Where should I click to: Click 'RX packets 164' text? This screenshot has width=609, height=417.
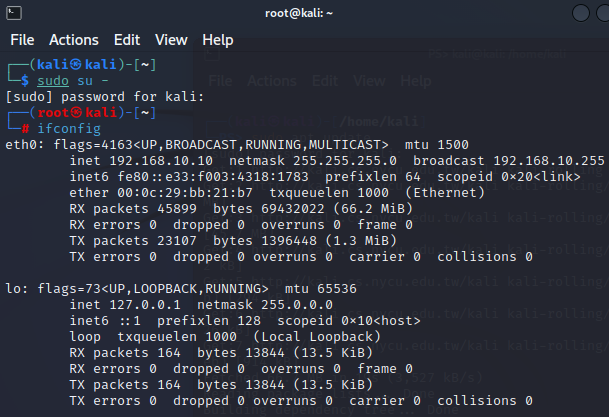[x=125, y=353]
